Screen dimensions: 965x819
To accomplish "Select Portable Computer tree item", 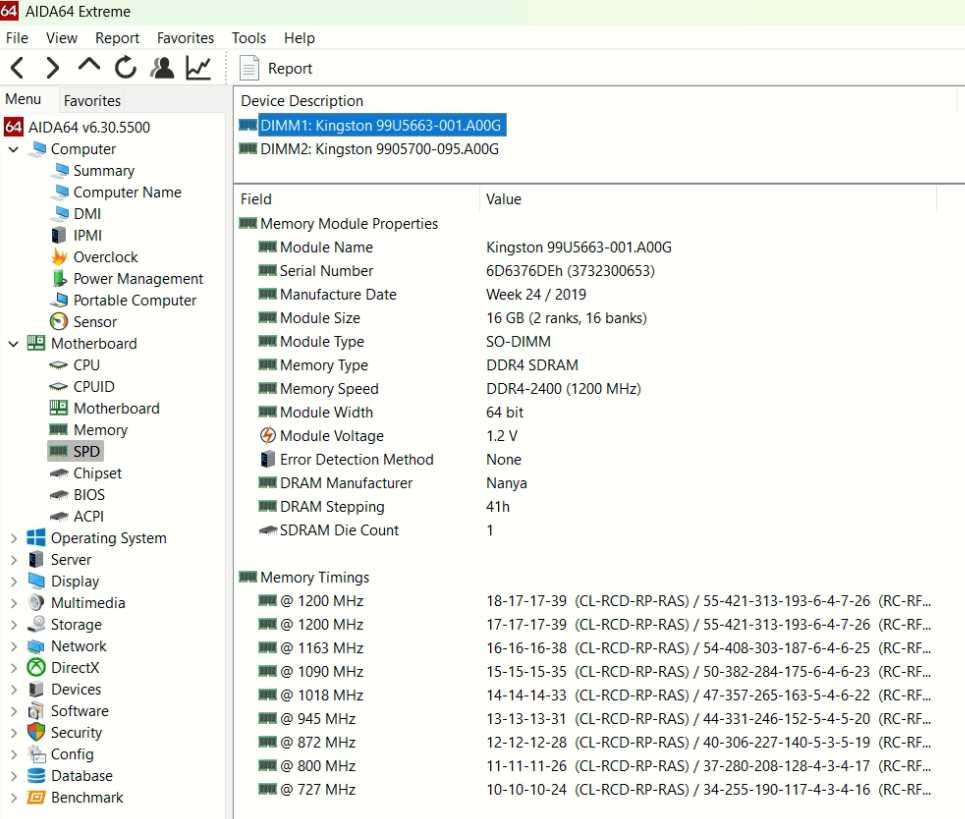I will click(x=135, y=300).
